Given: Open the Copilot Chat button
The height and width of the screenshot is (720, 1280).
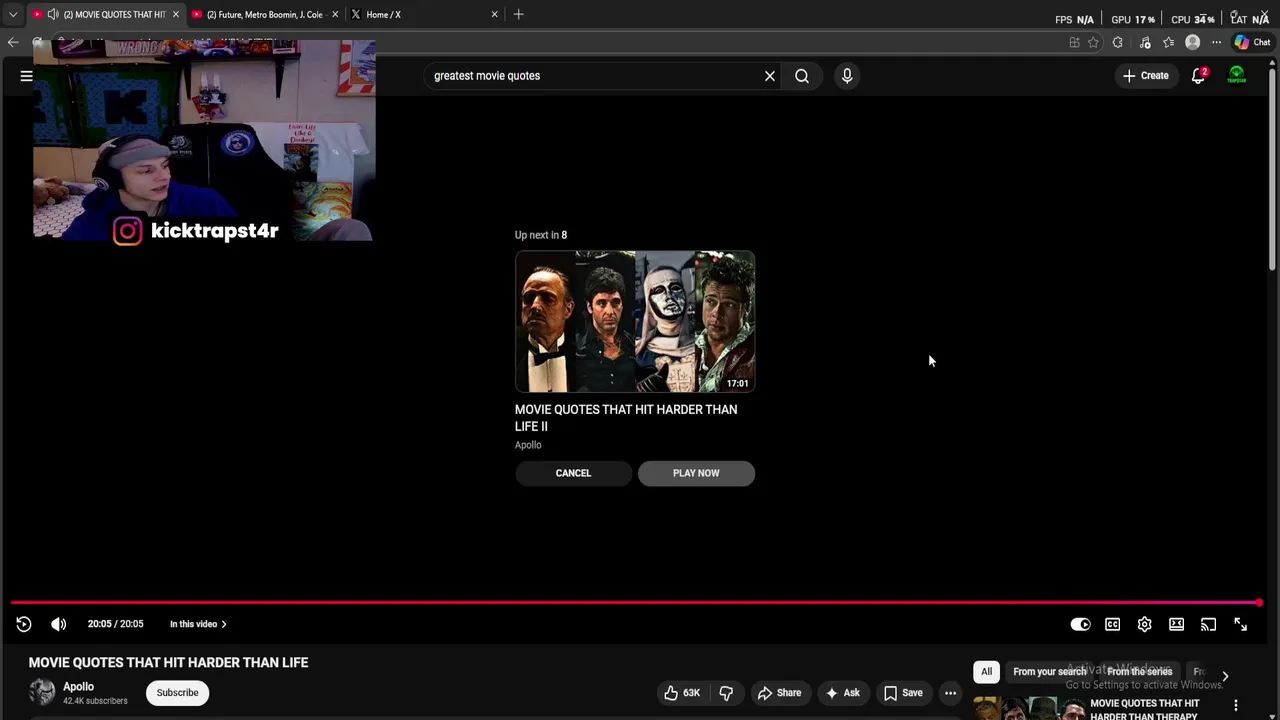Looking at the screenshot, I should pyautogui.click(x=1252, y=42).
